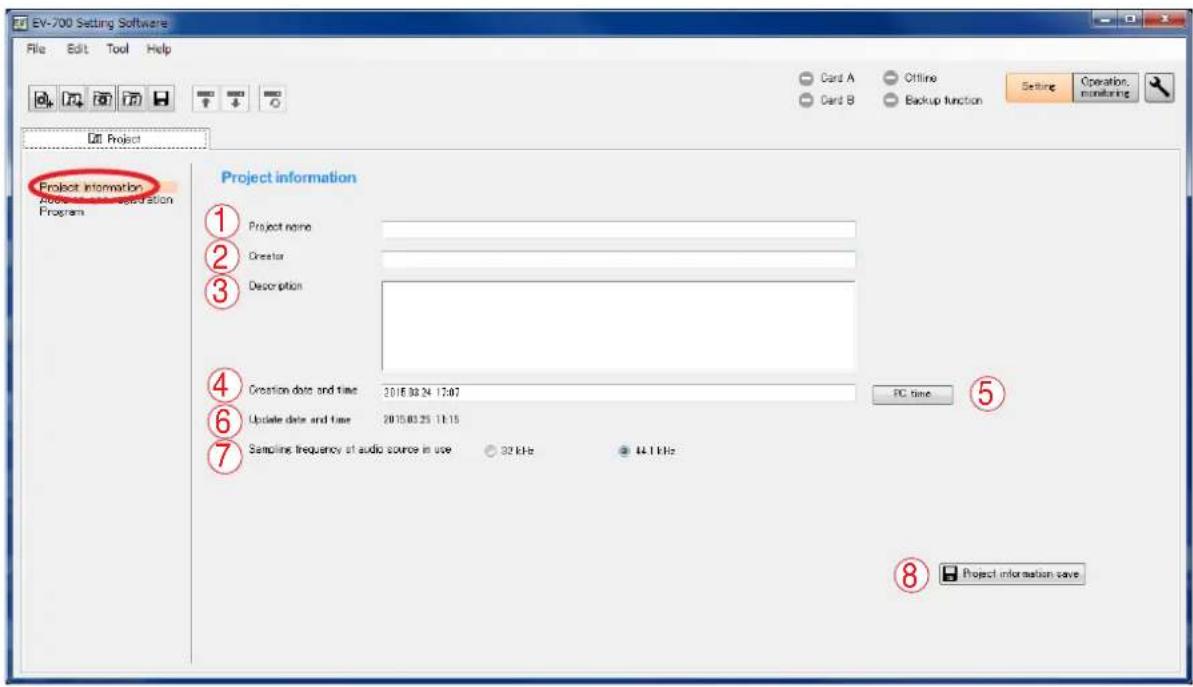
Task: Click the Description text area
Action: click(619, 326)
